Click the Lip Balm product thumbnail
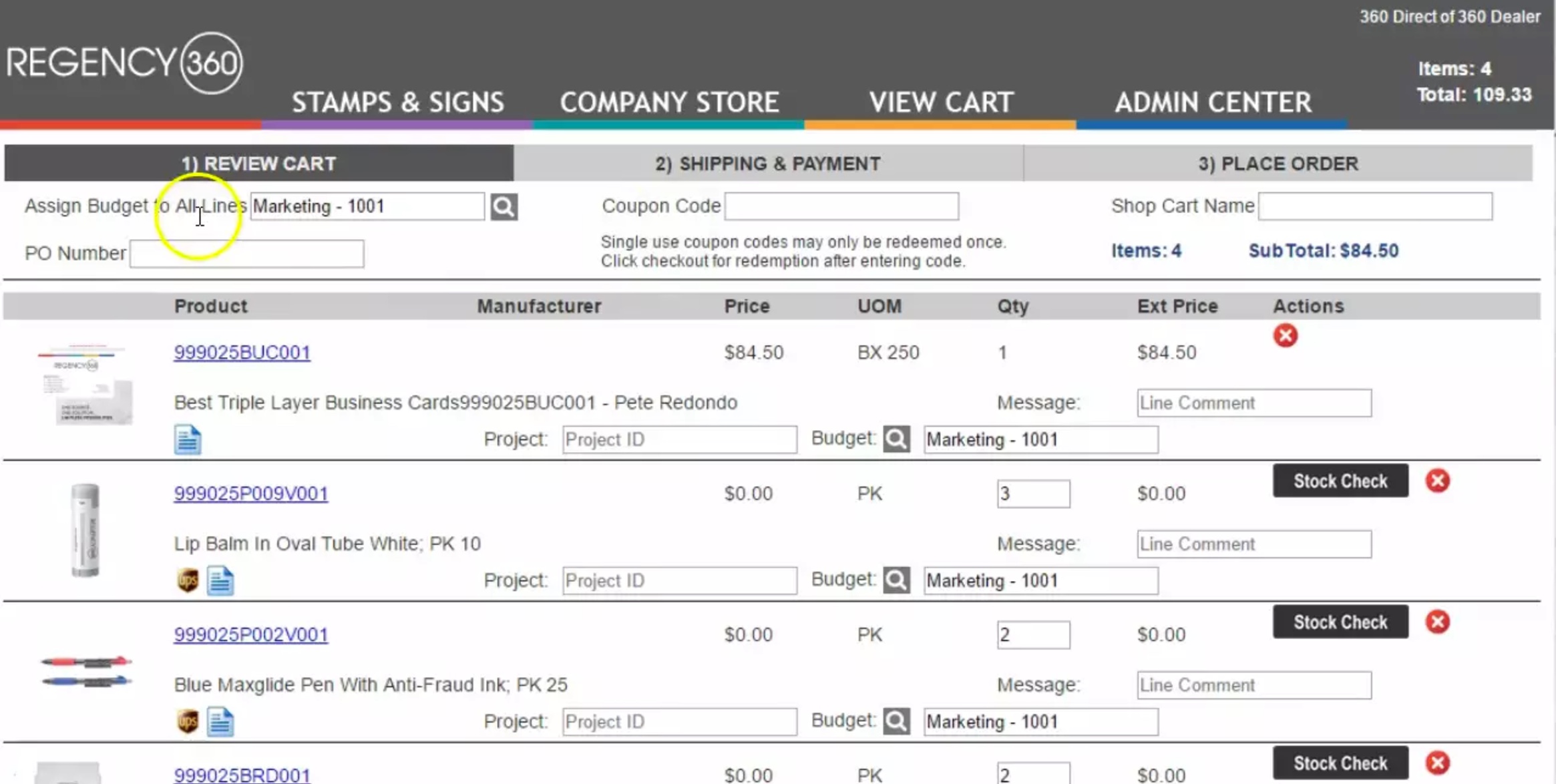 85,530
